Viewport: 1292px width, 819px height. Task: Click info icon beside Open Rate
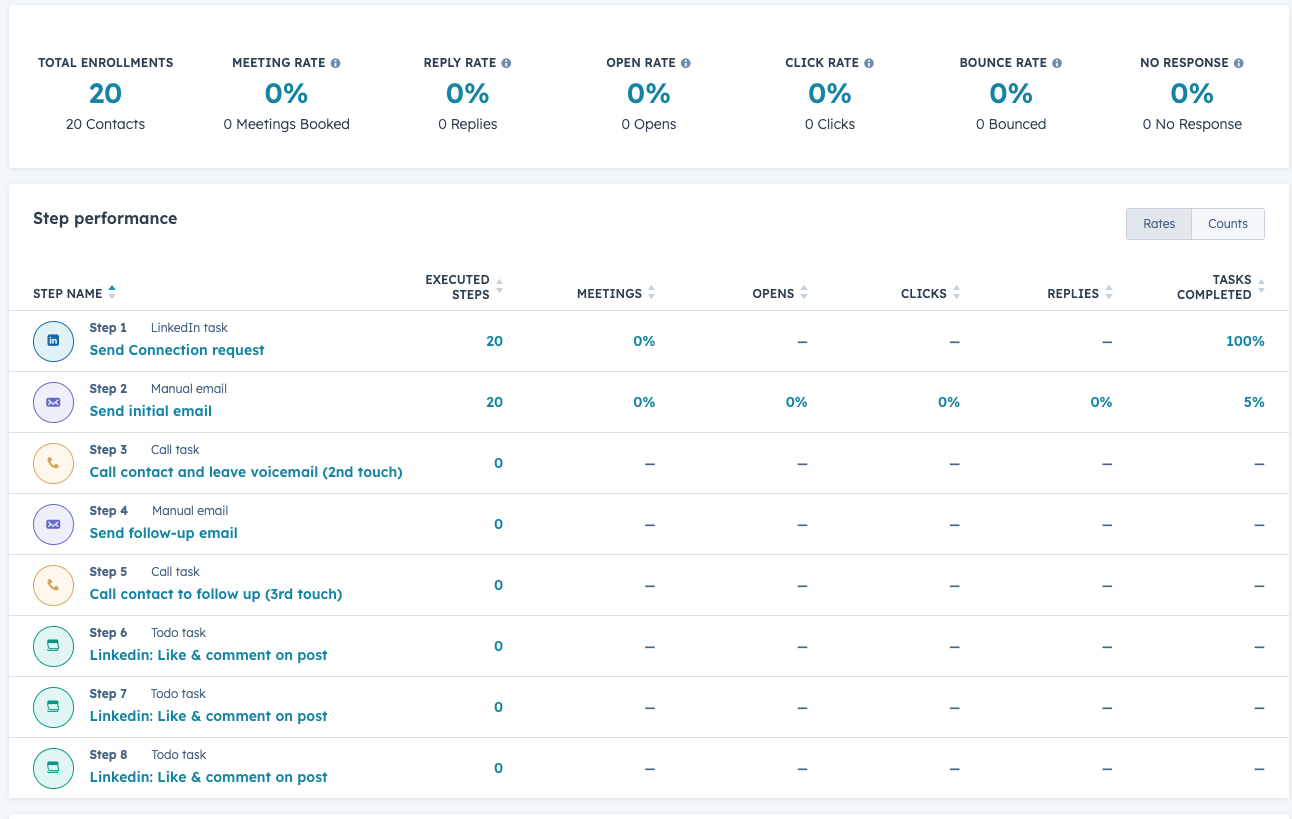click(x=686, y=63)
